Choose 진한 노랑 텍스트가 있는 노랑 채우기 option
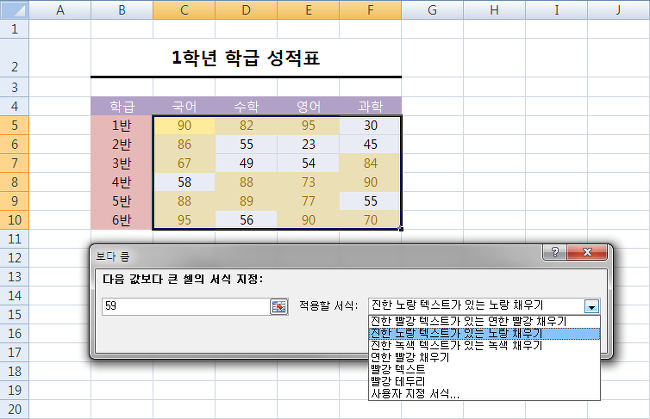This screenshot has height=419, width=650. click(484, 333)
